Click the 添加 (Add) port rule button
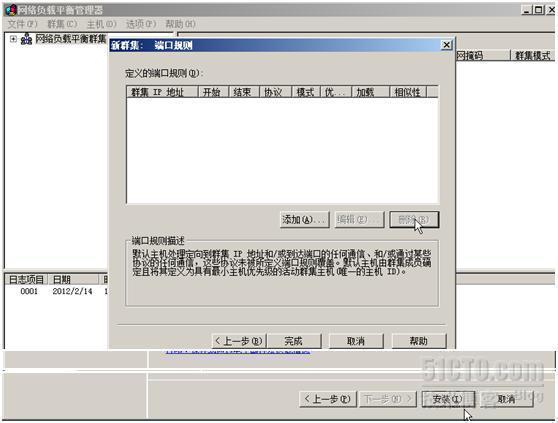The image size is (558, 423). coord(304,220)
